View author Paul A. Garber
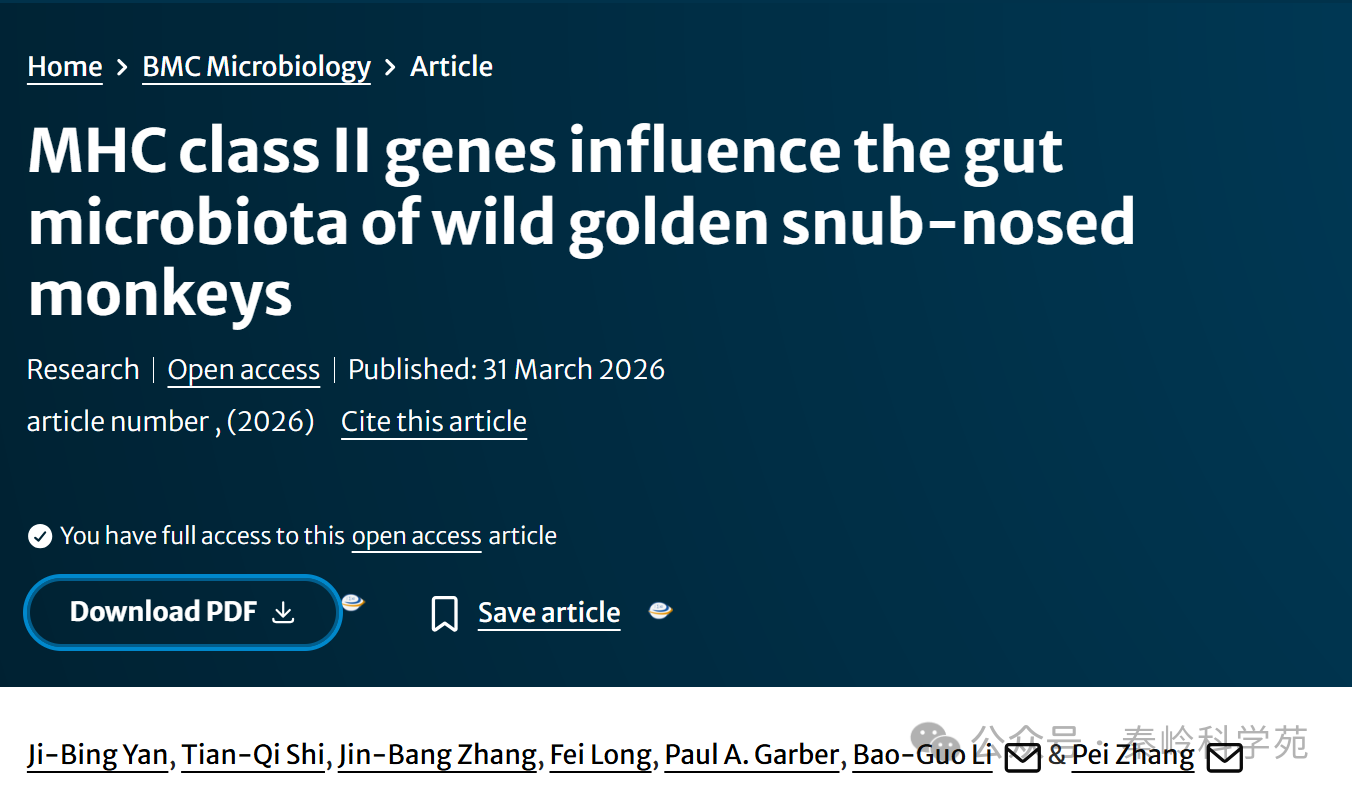This screenshot has width=1352, height=797. tap(752, 755)
